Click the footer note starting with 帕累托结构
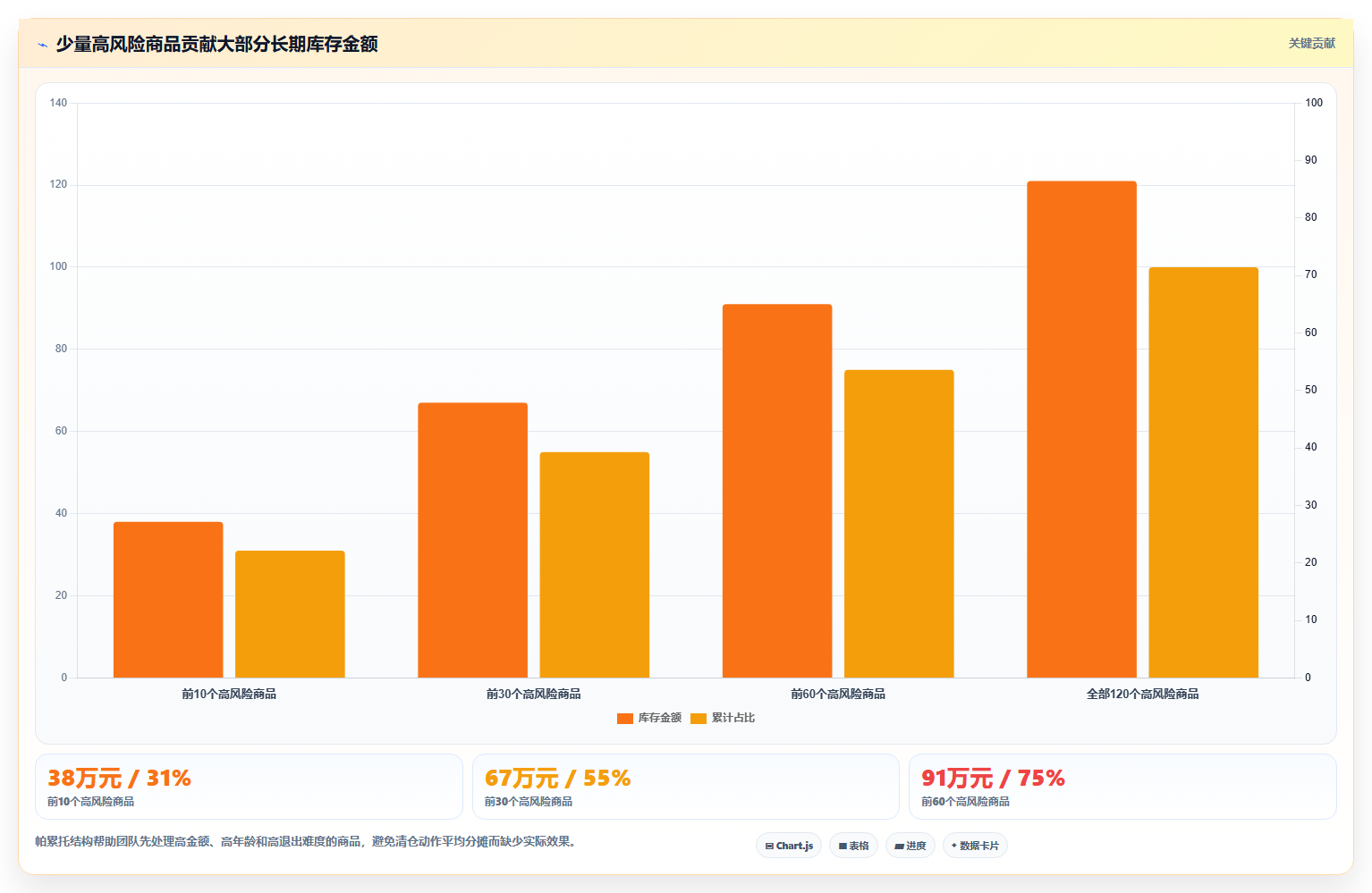Screen dimensions: 1372x893 tap(308, 841)
